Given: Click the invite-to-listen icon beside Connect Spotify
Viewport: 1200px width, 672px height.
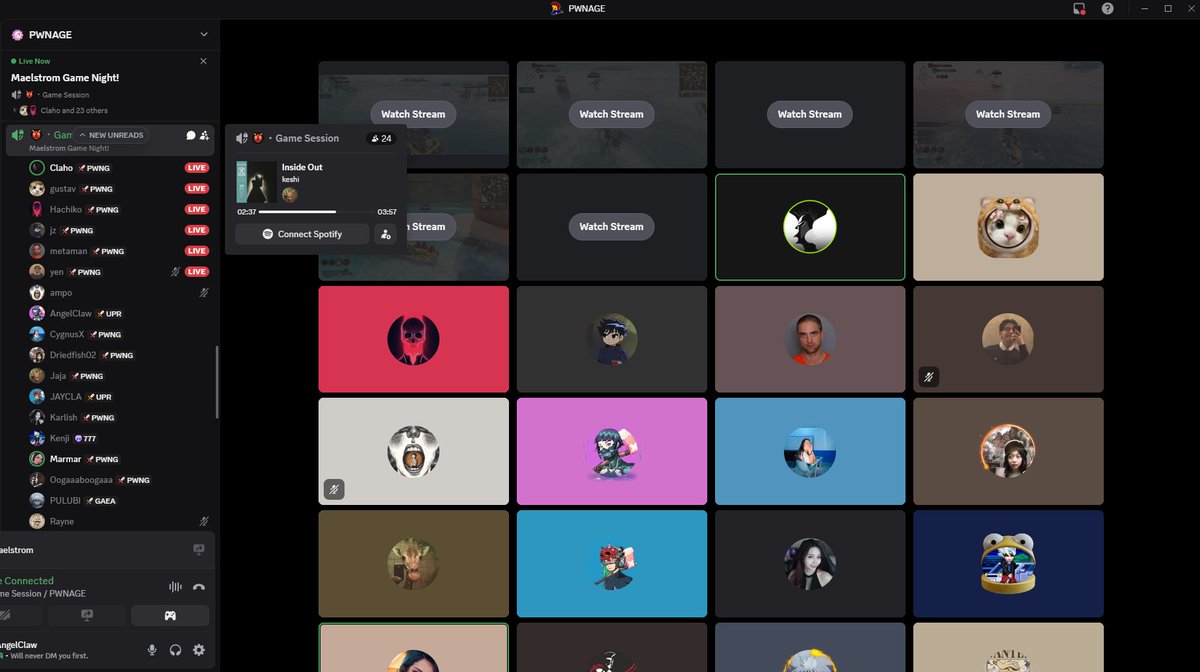Looking at the screenshot, I should [385, 234].
